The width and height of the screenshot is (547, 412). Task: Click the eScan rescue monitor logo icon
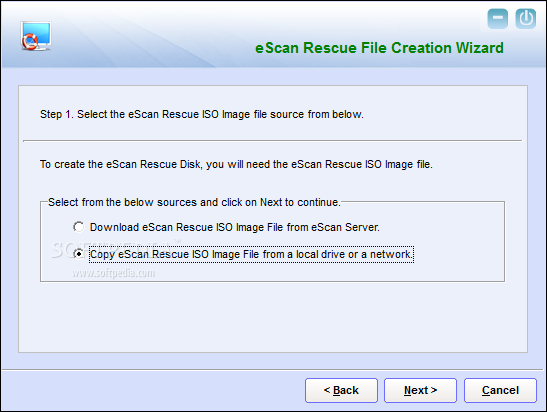tap(36, 36)
